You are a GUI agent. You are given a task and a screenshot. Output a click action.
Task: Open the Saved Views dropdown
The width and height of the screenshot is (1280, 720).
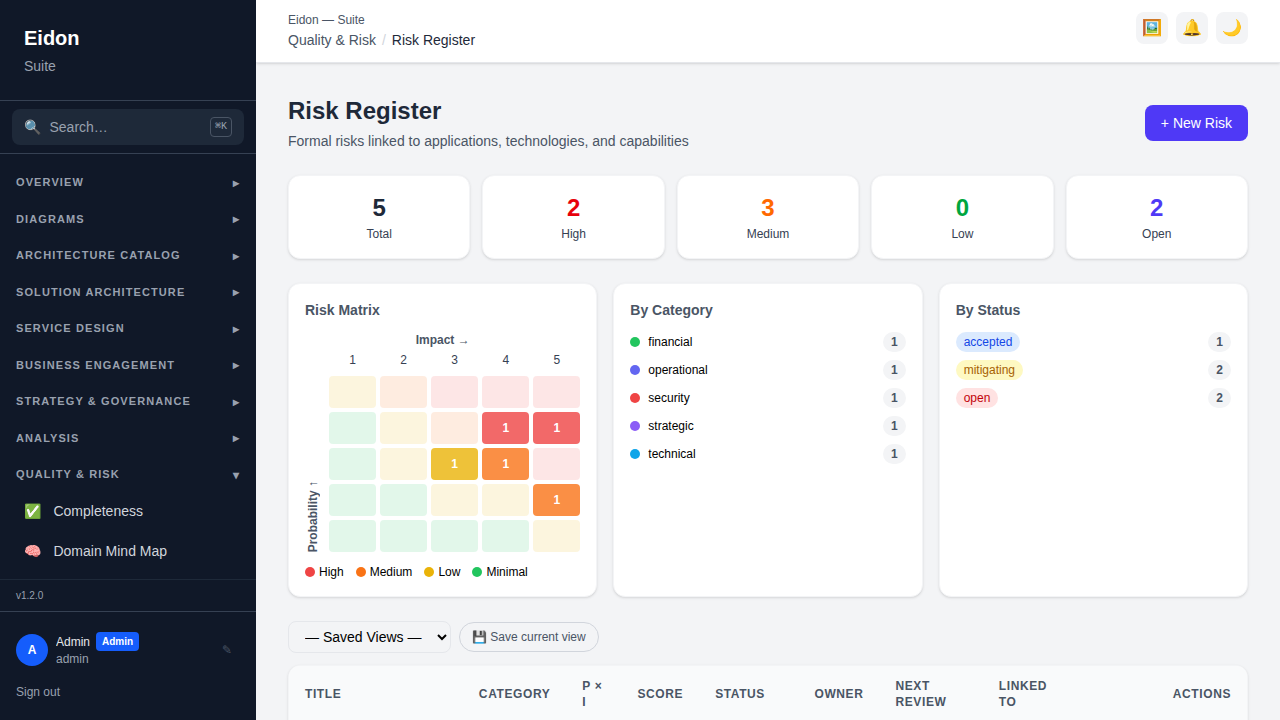coord(369,637)
